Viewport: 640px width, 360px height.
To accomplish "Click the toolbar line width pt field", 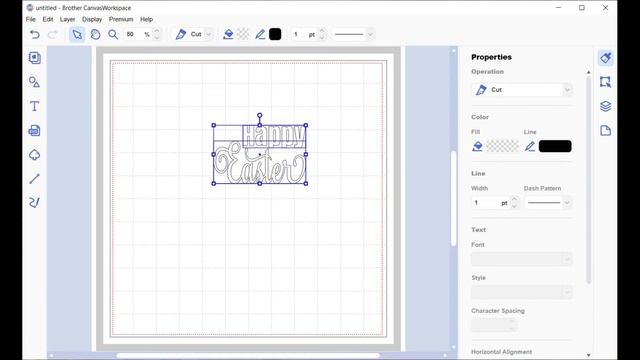I will pyautogui.click(x=304, y=34).
